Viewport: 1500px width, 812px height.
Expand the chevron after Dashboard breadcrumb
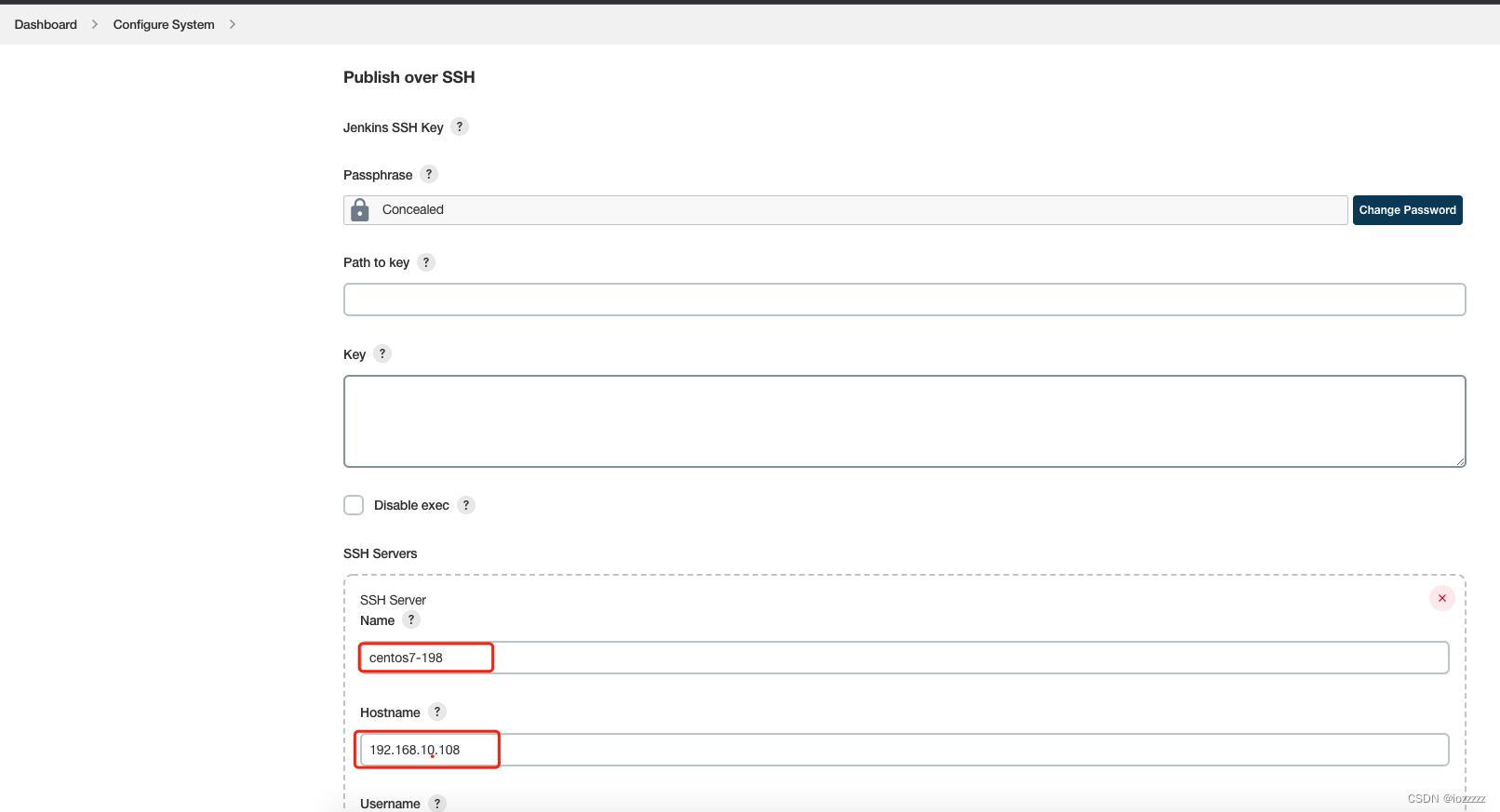pos(95,24)
